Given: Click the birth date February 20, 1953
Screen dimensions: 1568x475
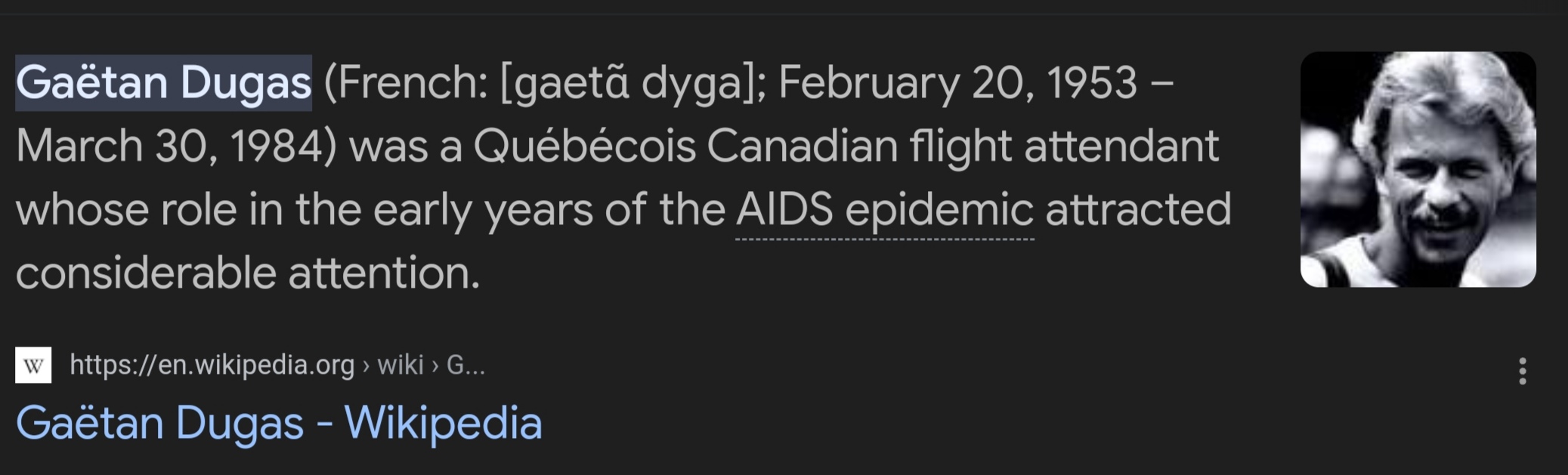Looking at the screenshot, I should (957, 82).
